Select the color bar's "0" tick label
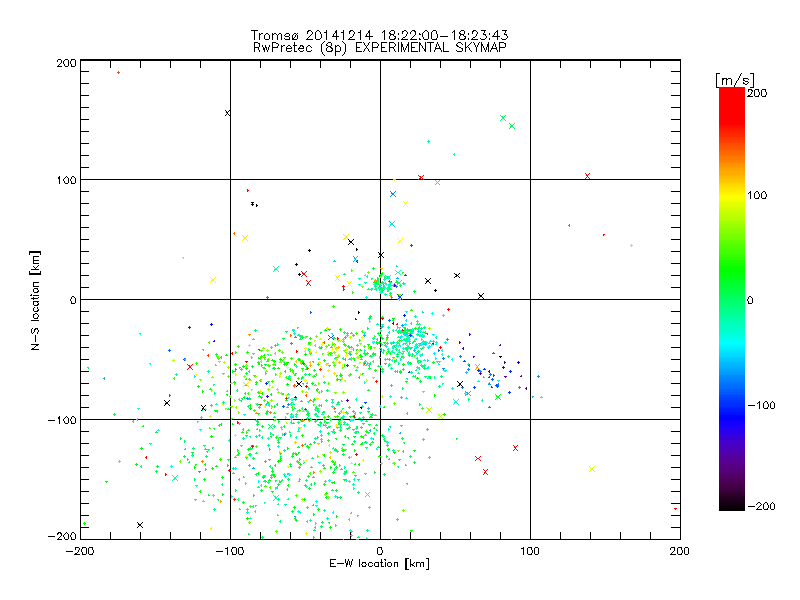Screen dimensions: 800x600 tap(750, 301)
